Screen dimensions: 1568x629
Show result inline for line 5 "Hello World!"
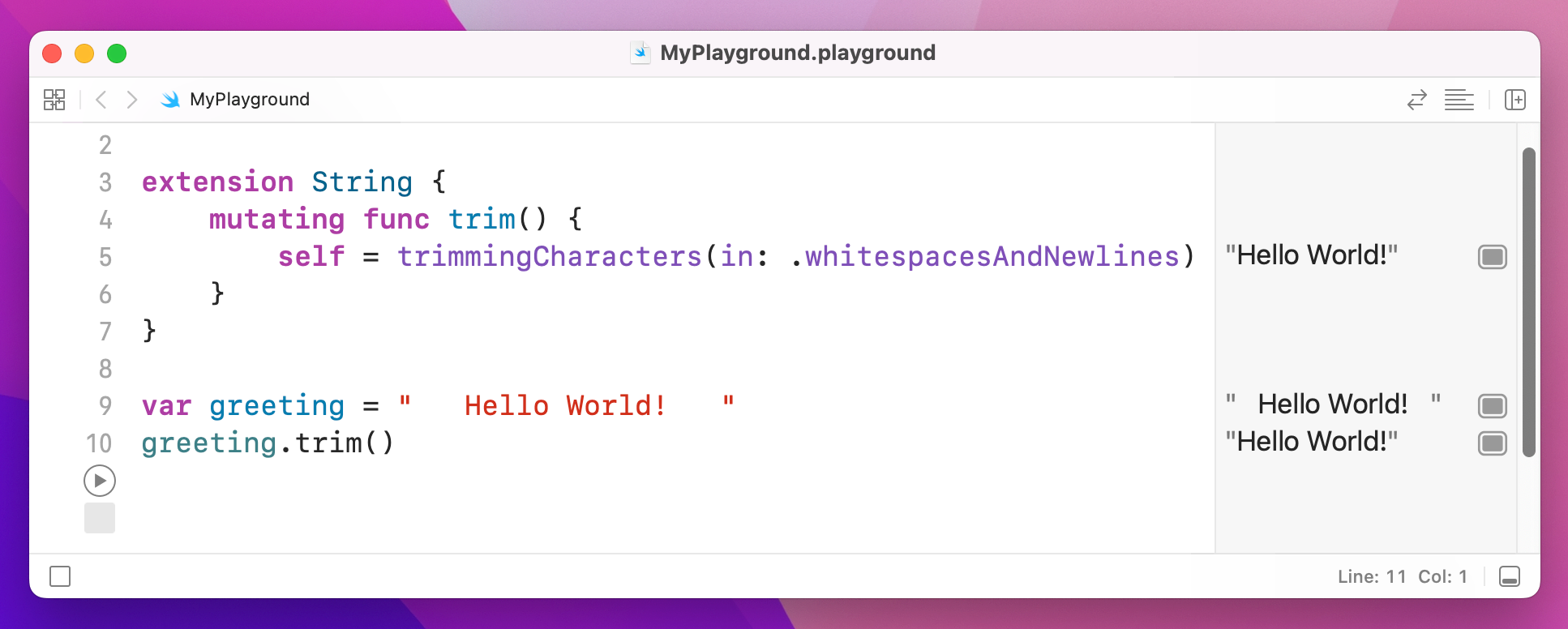click(1493, 257)
